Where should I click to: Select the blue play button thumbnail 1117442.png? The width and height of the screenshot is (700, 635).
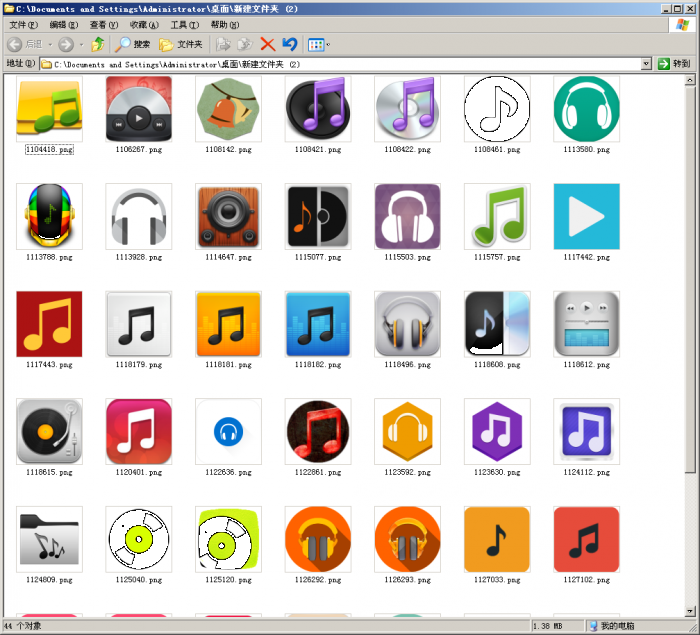(587, 216)
